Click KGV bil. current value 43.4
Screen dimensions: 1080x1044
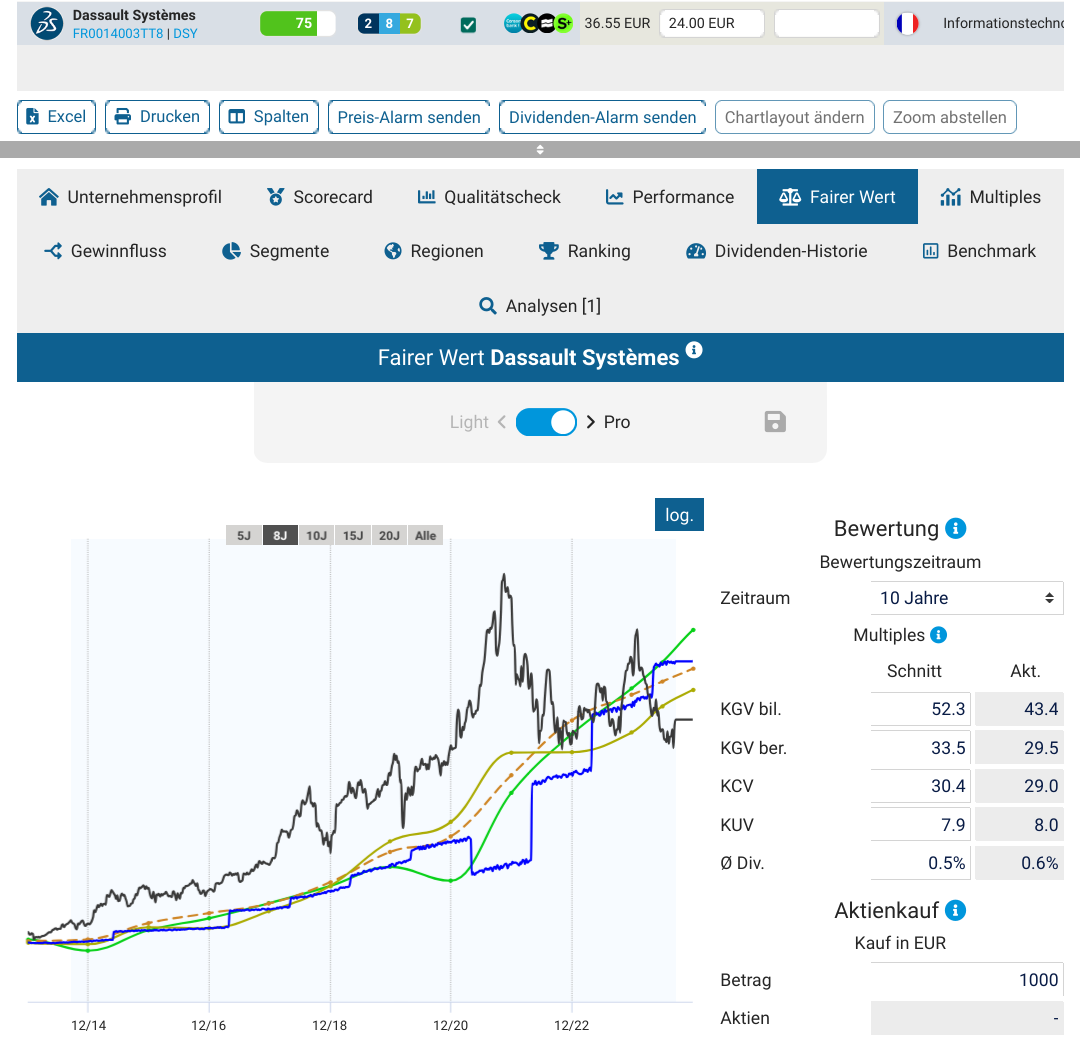1019,709
